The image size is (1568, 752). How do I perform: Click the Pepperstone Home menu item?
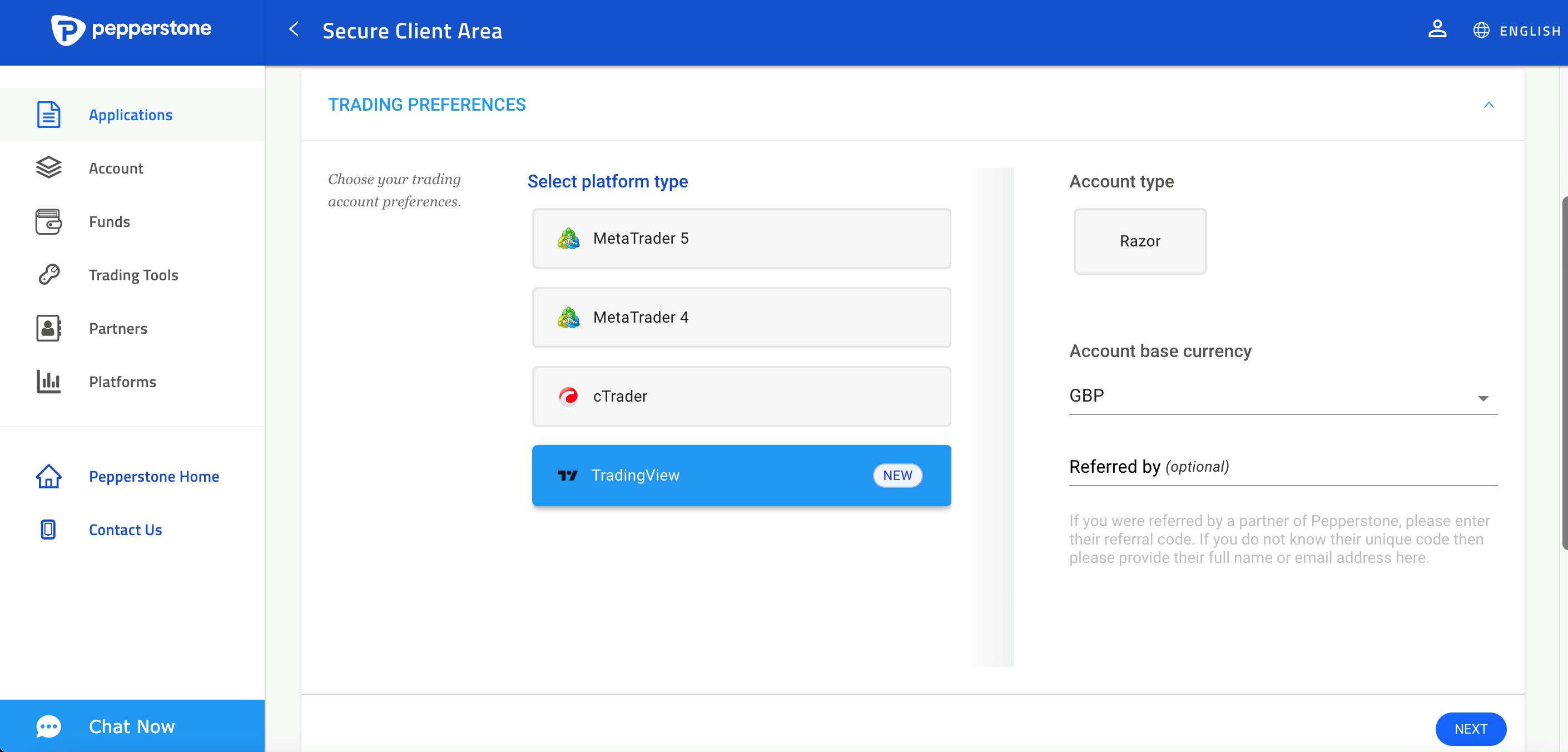point(154,475)
